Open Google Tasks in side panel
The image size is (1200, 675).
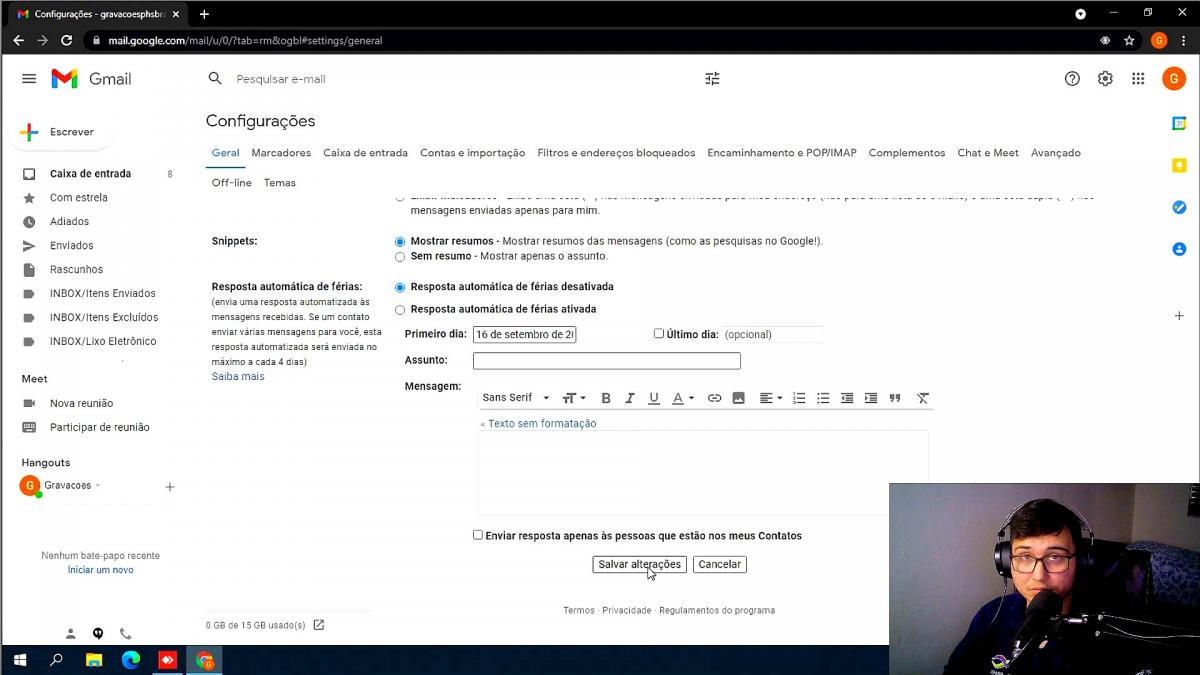coord(1179,207)
